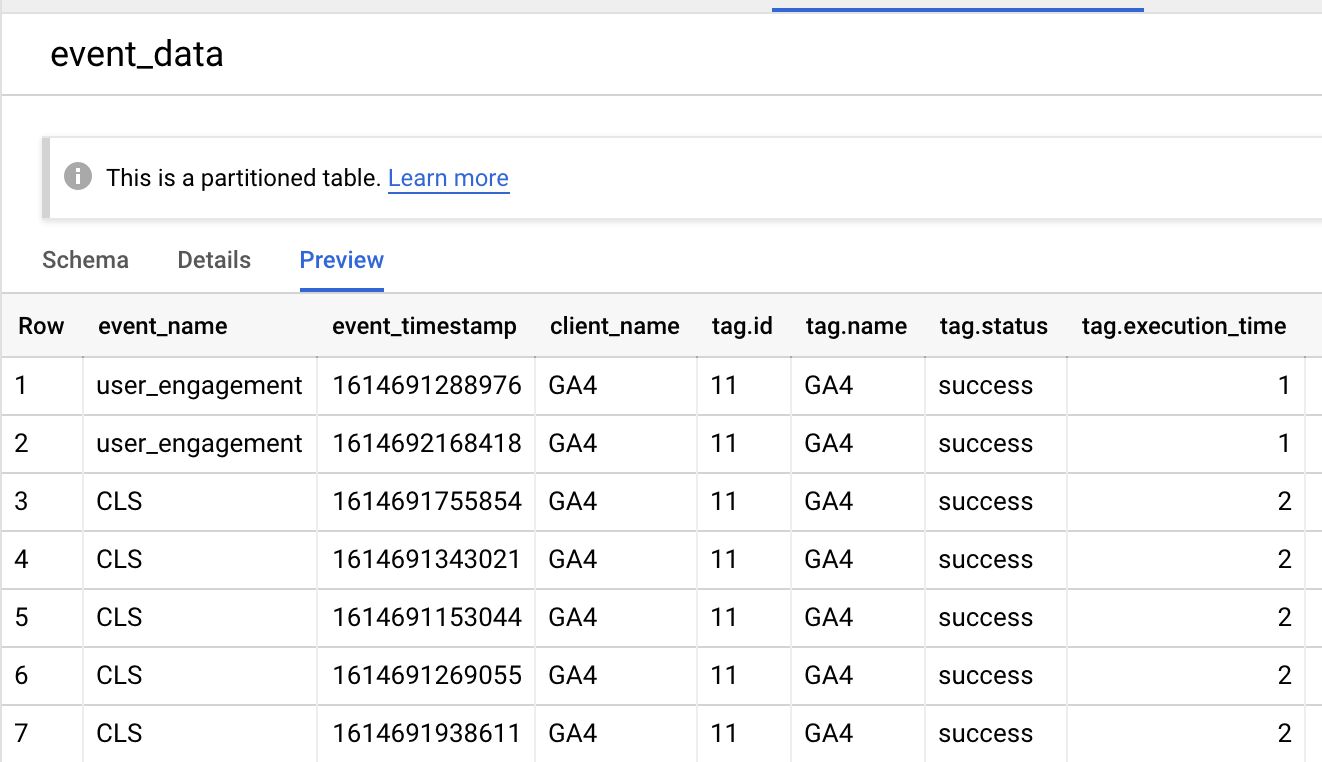The image size is (1322, 762).
Task: Switch to the Schema tab
Action: [x=85, y=260]
